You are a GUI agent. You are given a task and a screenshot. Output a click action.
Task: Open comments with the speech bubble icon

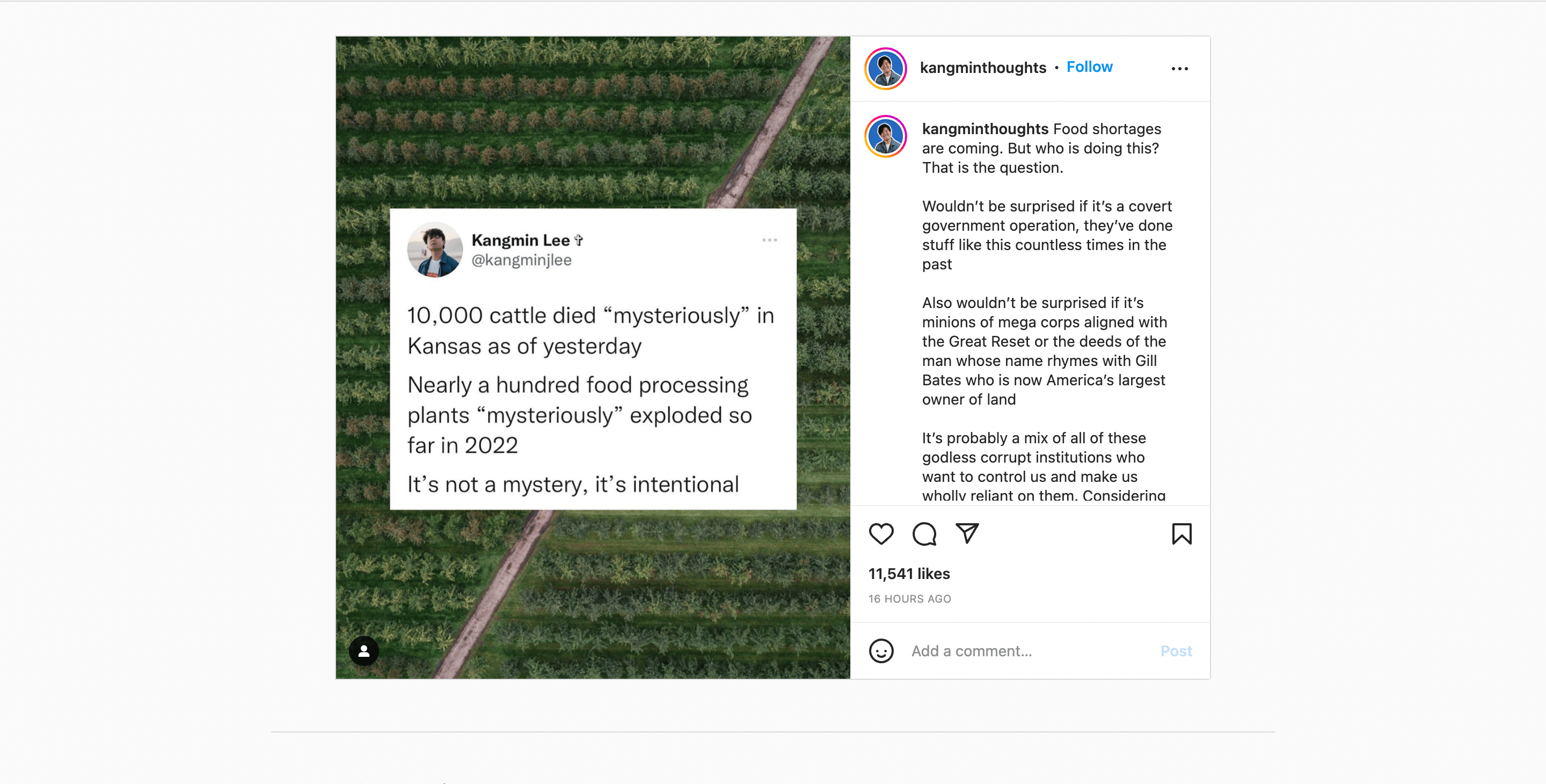pyautogui.click(x=924, y=534)
